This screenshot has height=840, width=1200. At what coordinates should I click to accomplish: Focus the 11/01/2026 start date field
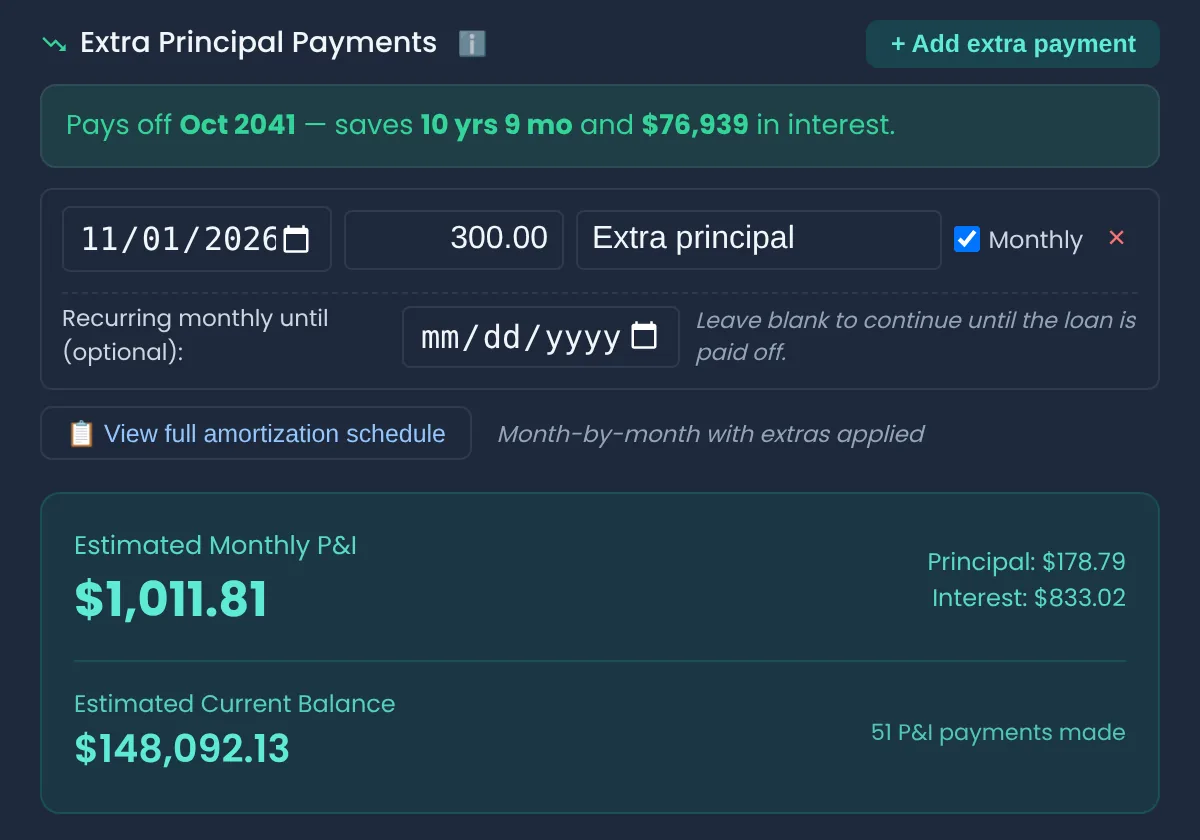click(x=197, y=239)
